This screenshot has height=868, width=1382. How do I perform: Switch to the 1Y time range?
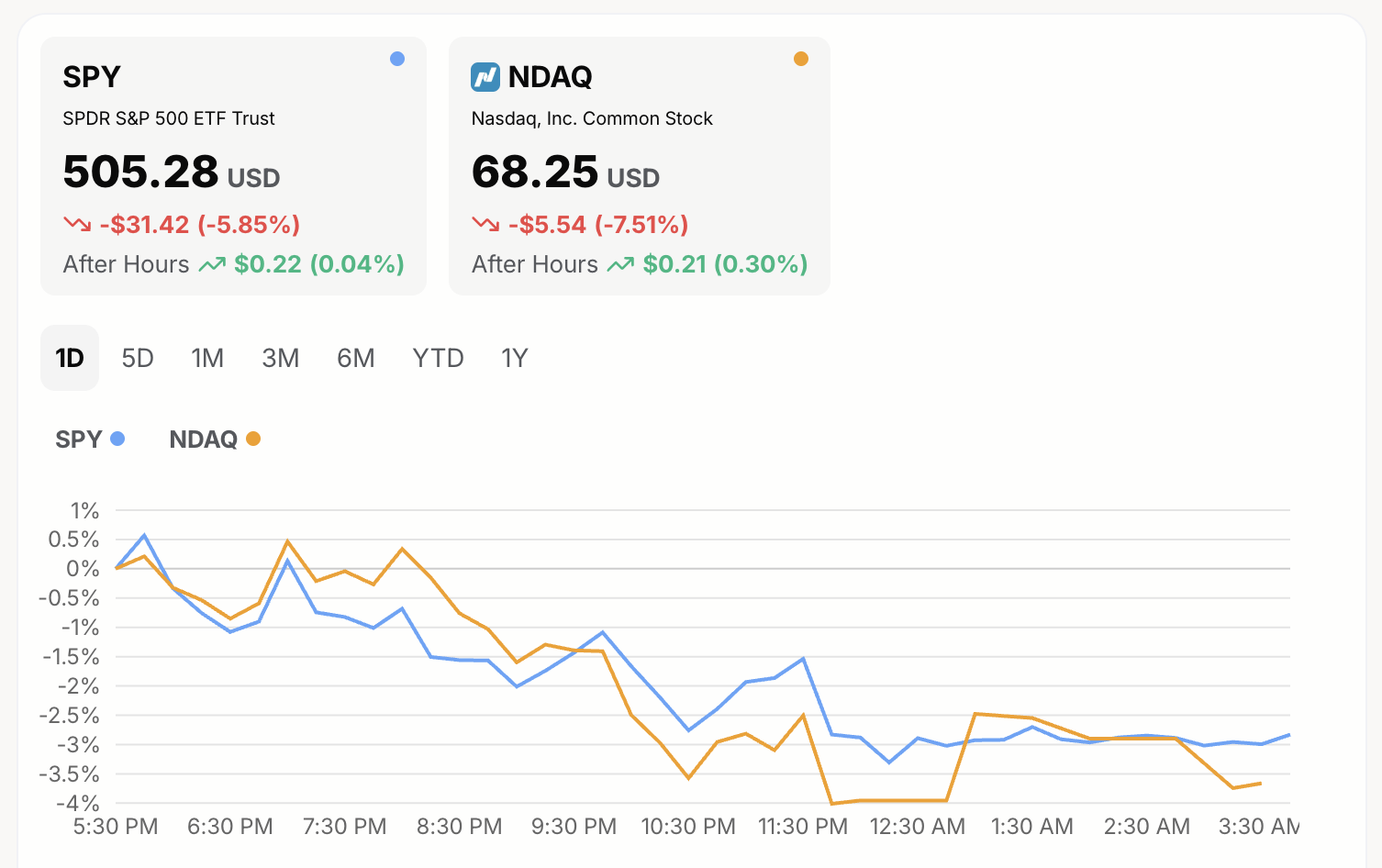pos(515,358)
